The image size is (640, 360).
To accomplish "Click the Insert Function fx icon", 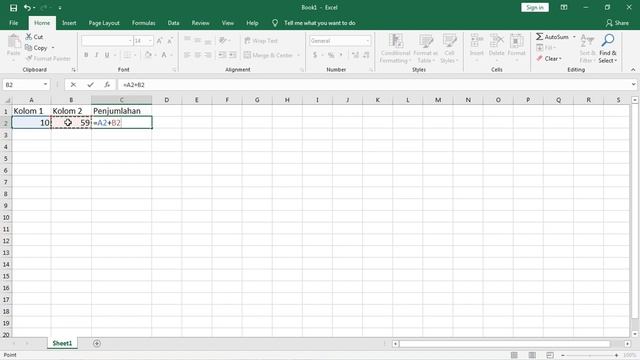I will pos(107,84).
